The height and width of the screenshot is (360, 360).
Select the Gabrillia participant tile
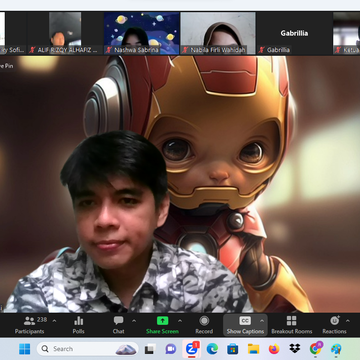pyautogui.click(x=294, y=33)
